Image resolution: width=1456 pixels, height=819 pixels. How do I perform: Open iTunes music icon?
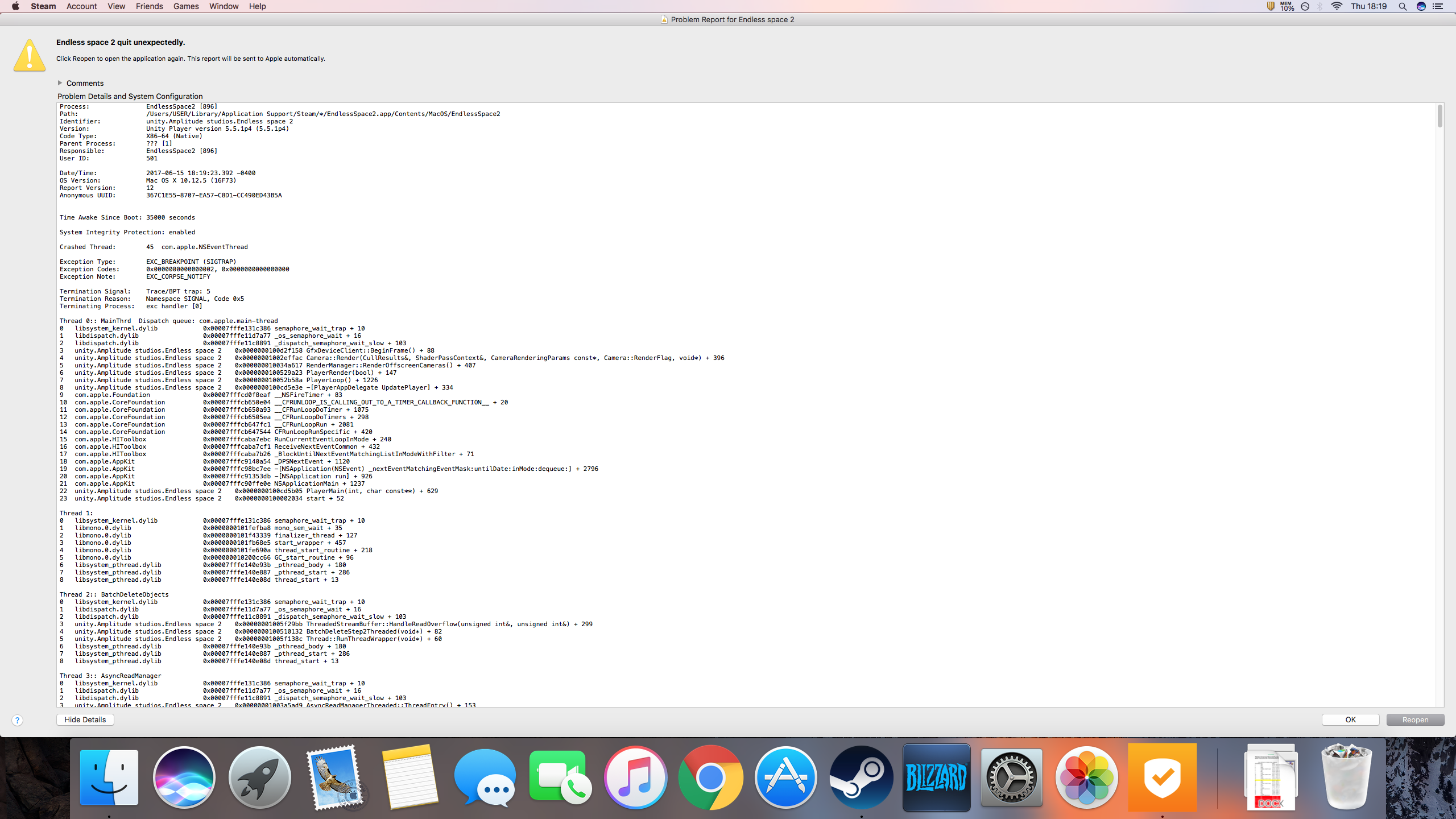(x=635, y=777)
